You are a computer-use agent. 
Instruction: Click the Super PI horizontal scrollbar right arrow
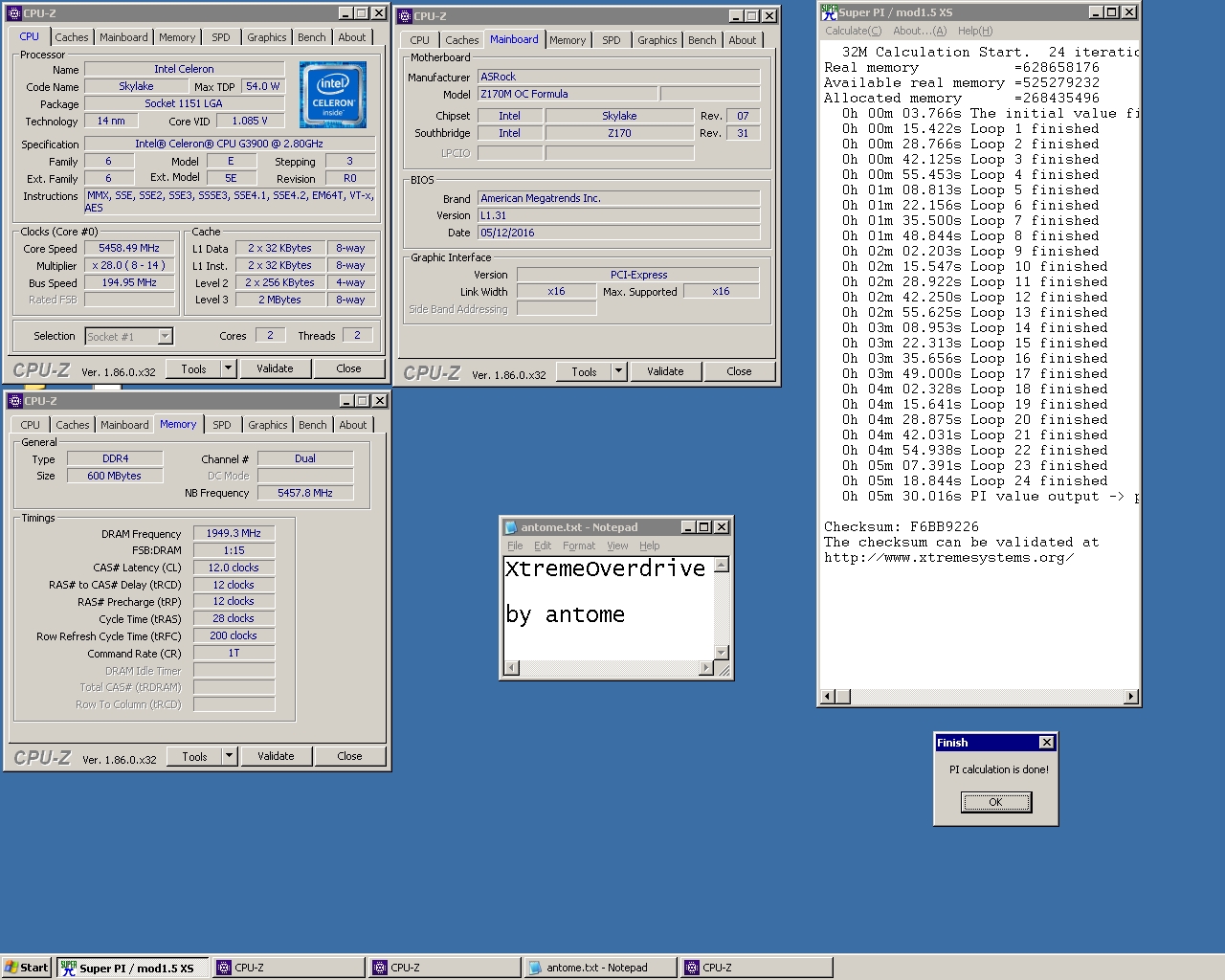click(x=1131, y=697)
